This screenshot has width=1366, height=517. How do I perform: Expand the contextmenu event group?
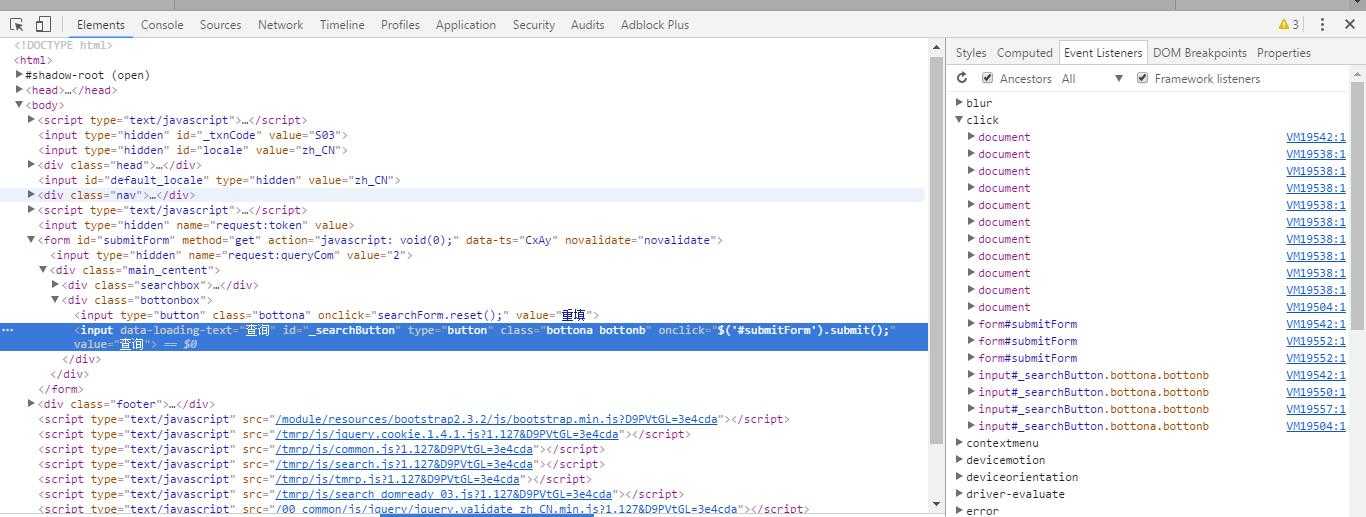(x=959, y=442)
